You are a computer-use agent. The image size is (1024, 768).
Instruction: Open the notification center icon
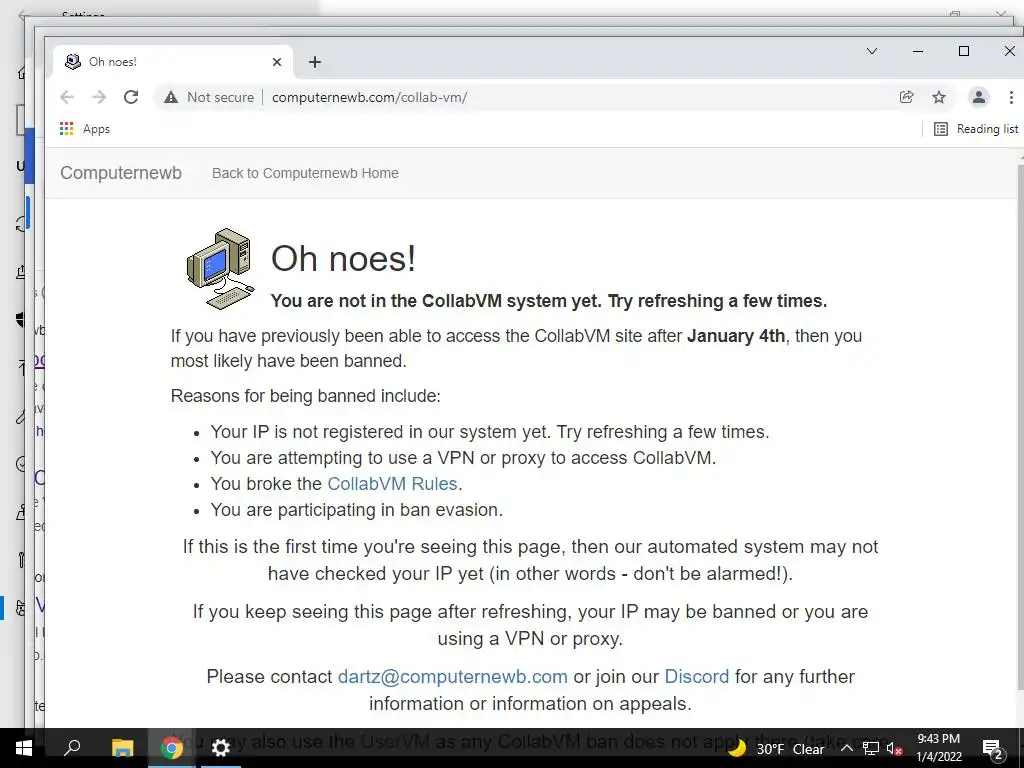(x=992, y=748)
